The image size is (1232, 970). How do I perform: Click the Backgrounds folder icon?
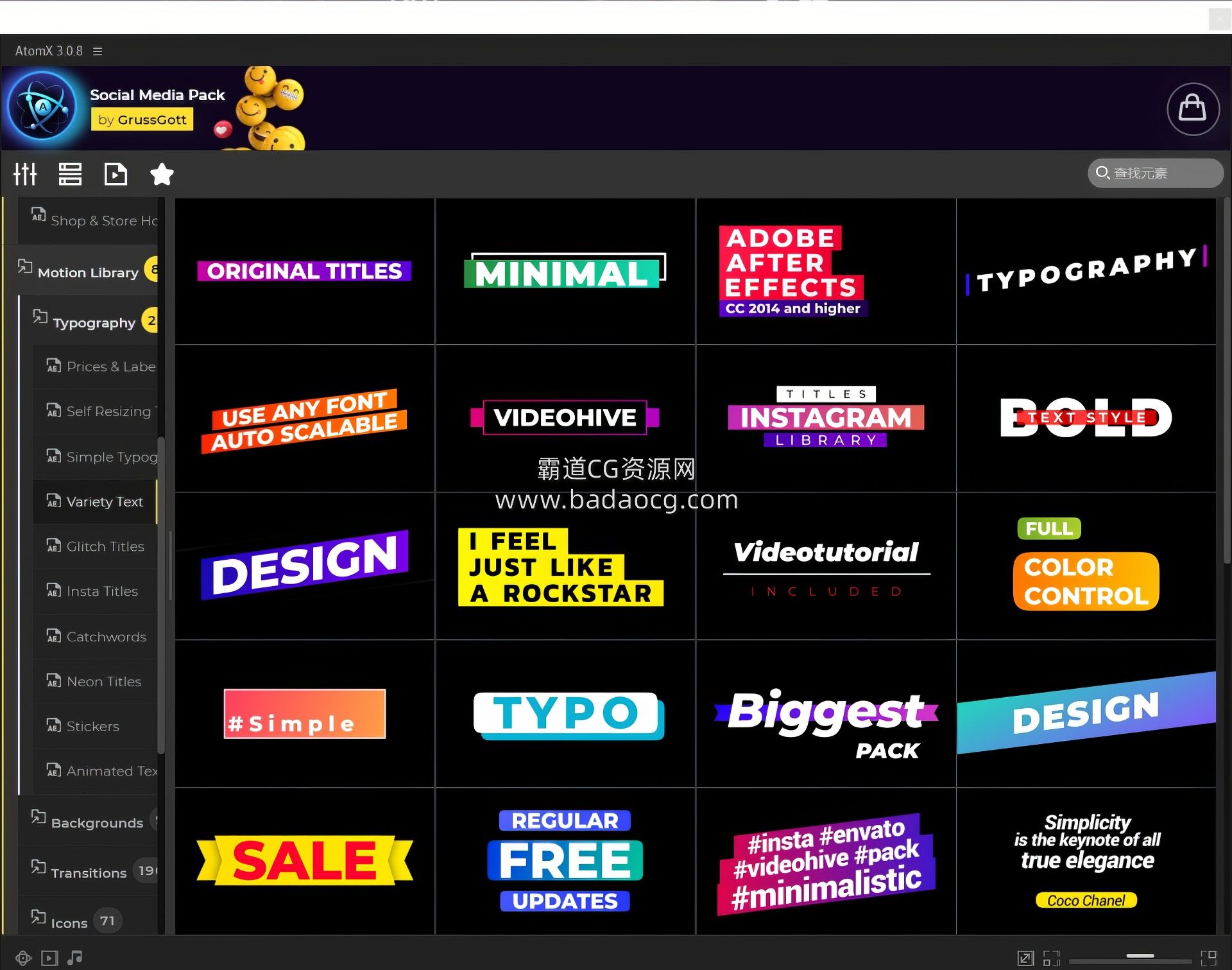click(38, 817)
